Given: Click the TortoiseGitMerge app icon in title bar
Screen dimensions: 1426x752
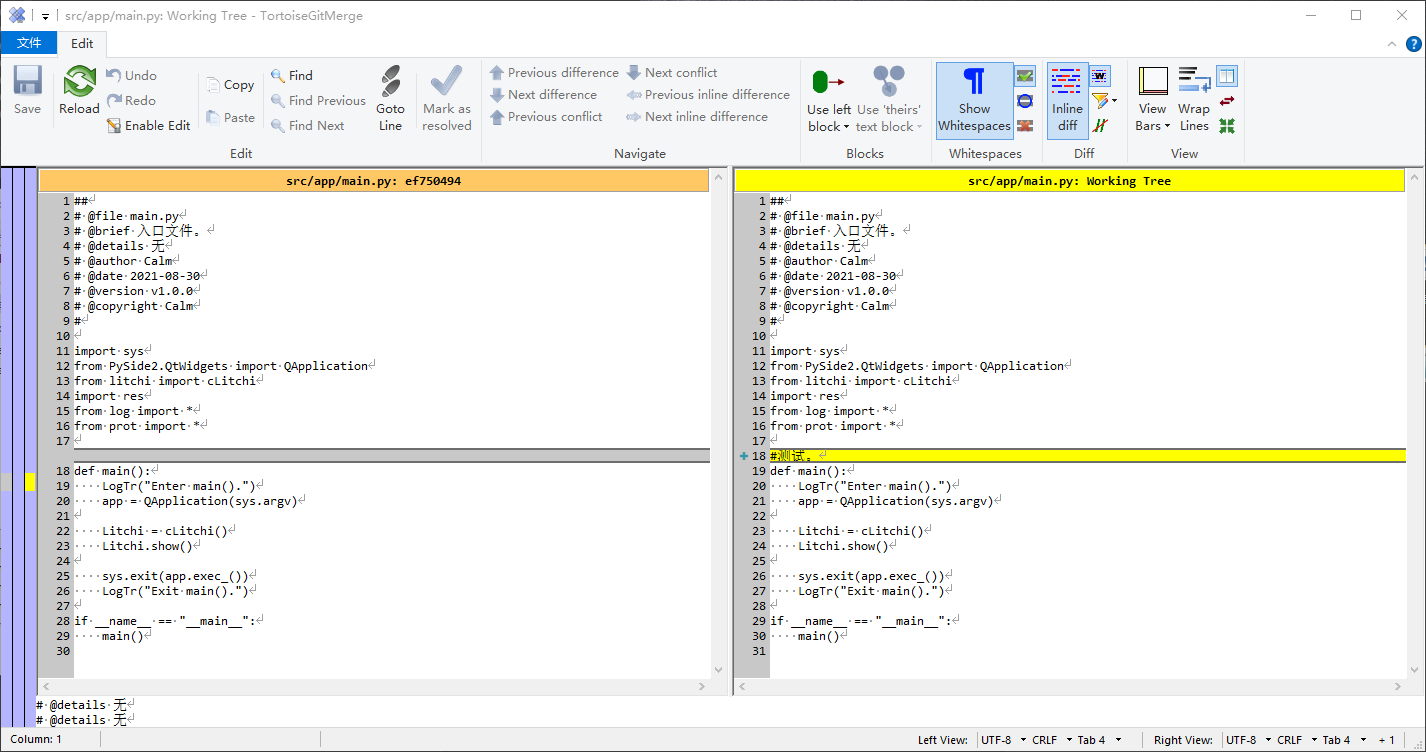Looking at the screenshot, I should 17,15.
